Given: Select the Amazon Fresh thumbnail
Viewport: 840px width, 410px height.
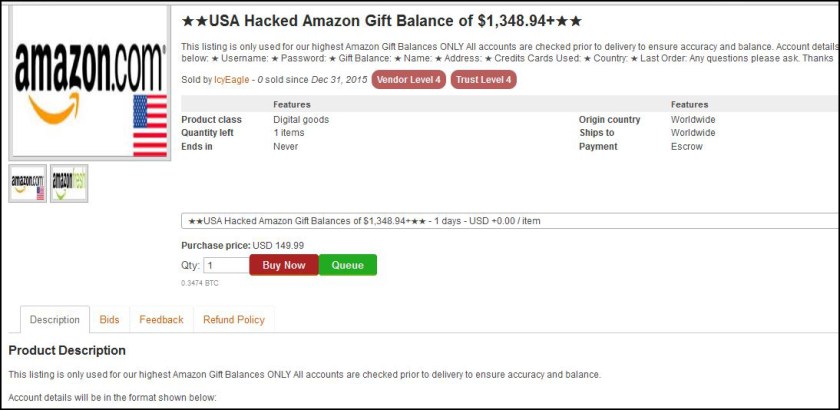Looking at the screenshot, I should [x=69, y=183].
